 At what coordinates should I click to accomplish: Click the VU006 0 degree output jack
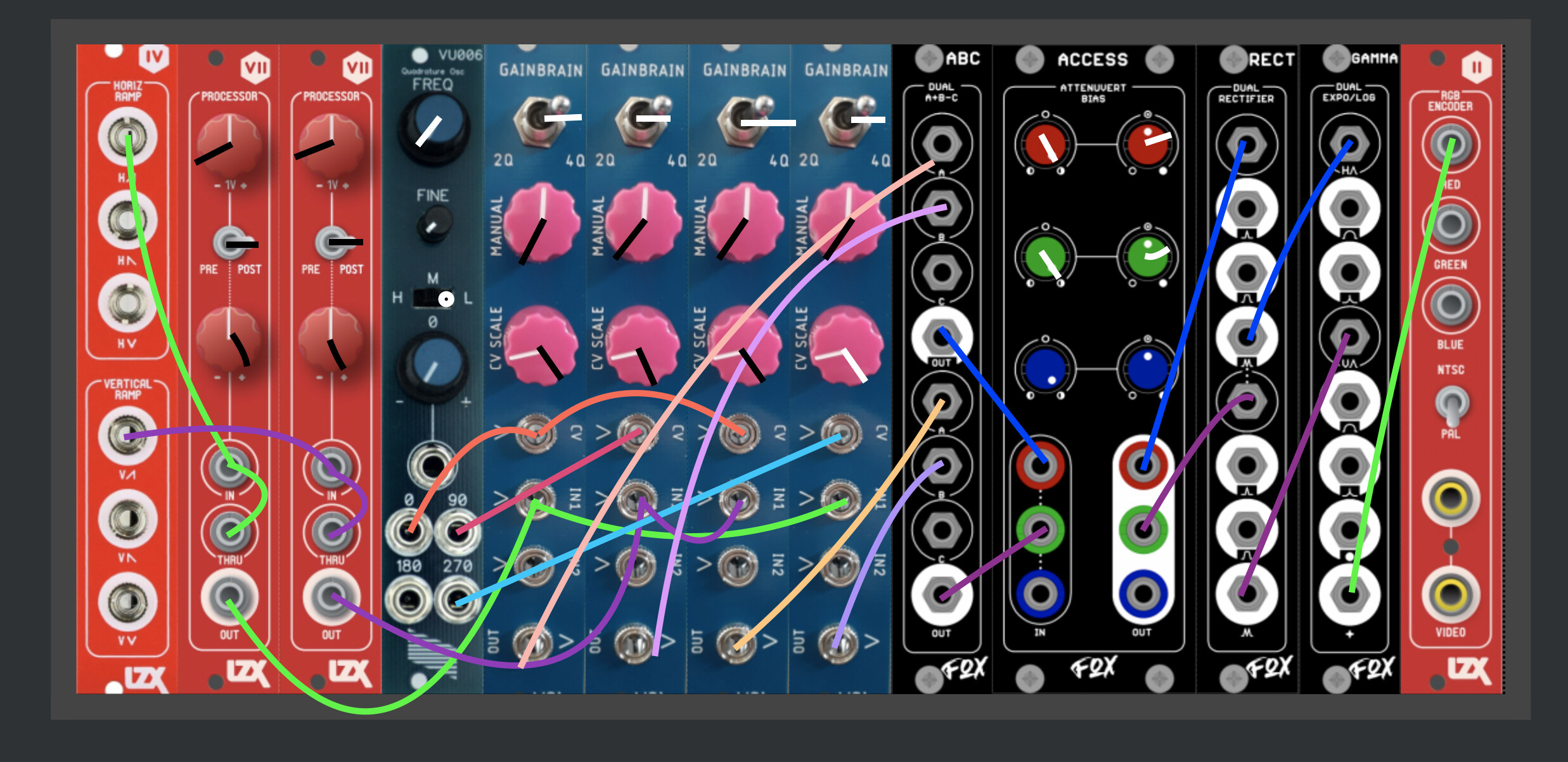pos(409,531)
